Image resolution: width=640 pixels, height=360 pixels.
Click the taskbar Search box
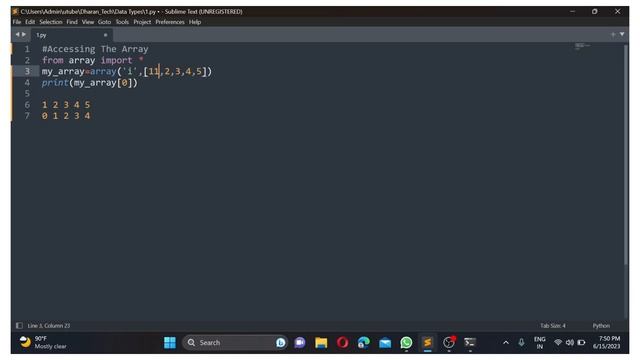point(235,342)
